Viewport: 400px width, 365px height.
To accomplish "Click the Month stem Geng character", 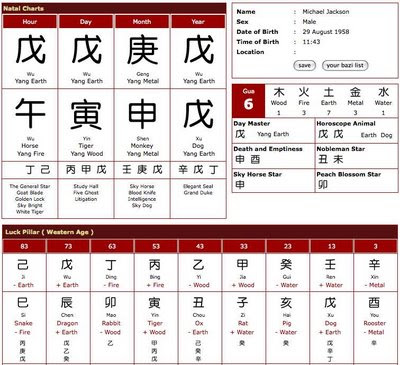I will [x=143, y=50].
